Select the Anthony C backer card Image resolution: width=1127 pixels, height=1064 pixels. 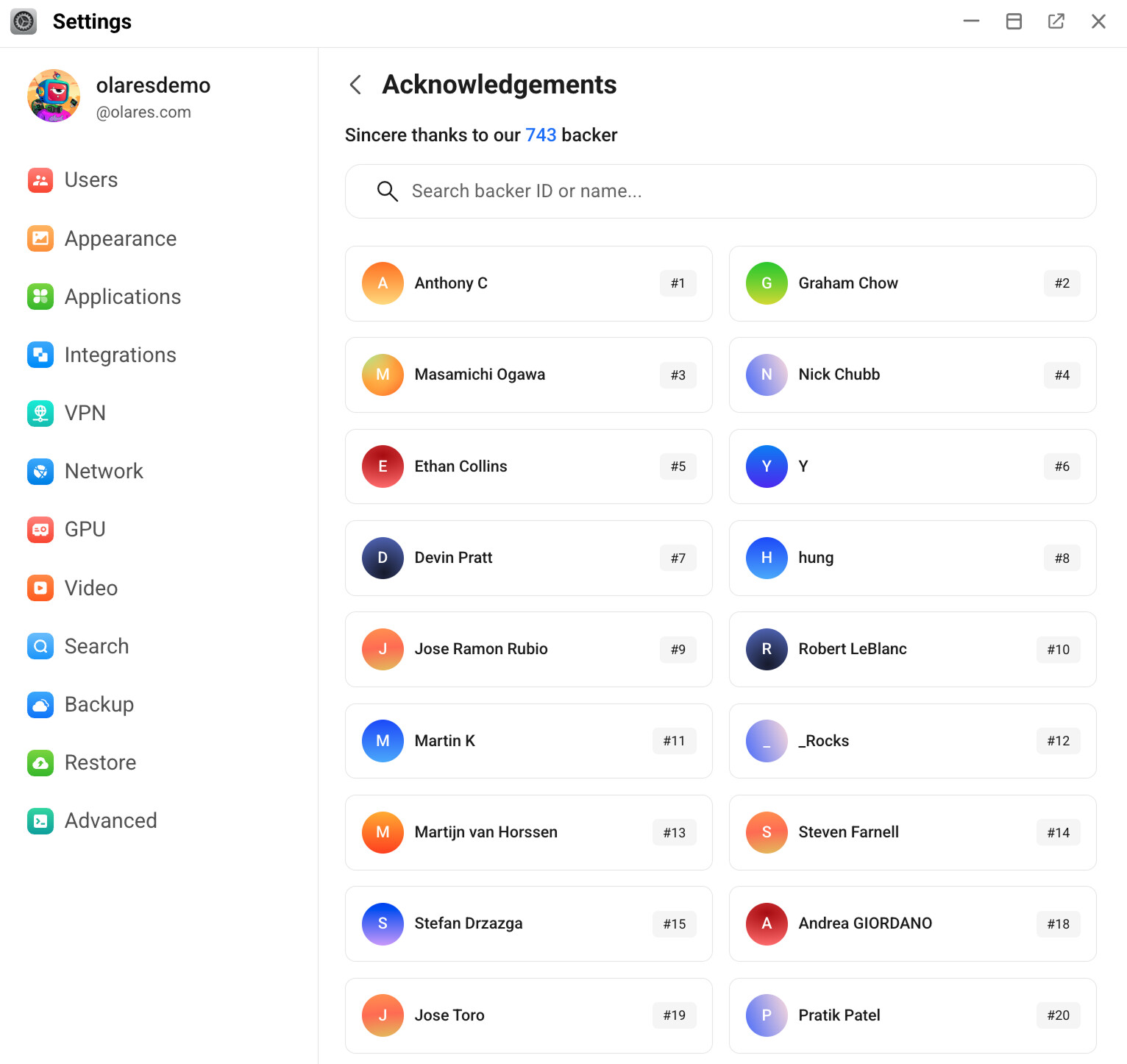click(x=528, y=283)
